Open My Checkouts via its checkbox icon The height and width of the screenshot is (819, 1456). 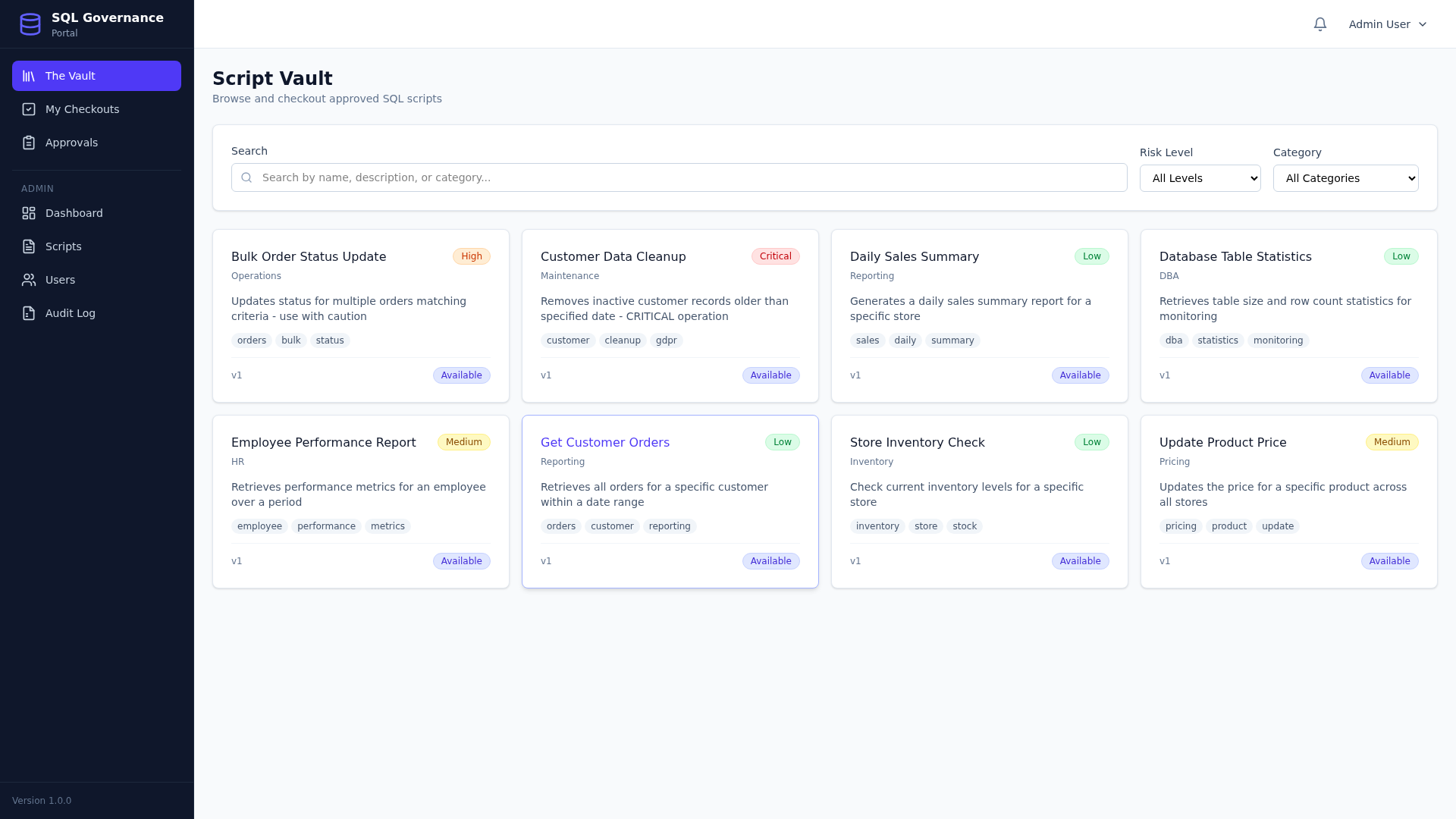tap(28, 109)
